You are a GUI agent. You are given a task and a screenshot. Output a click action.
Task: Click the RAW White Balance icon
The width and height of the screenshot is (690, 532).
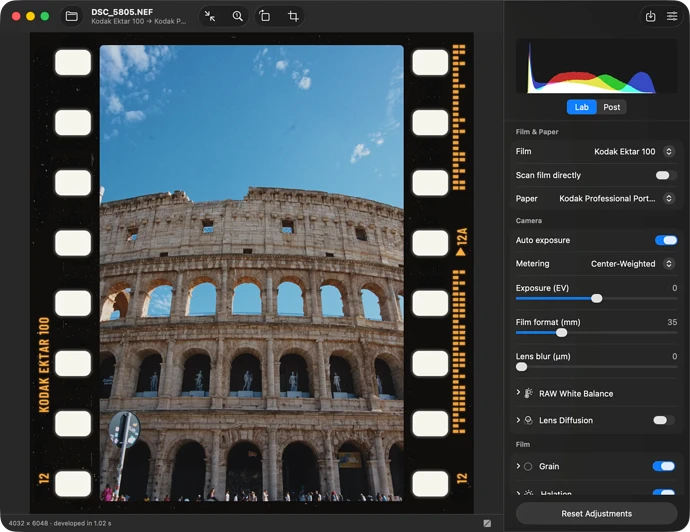point(529,393)
